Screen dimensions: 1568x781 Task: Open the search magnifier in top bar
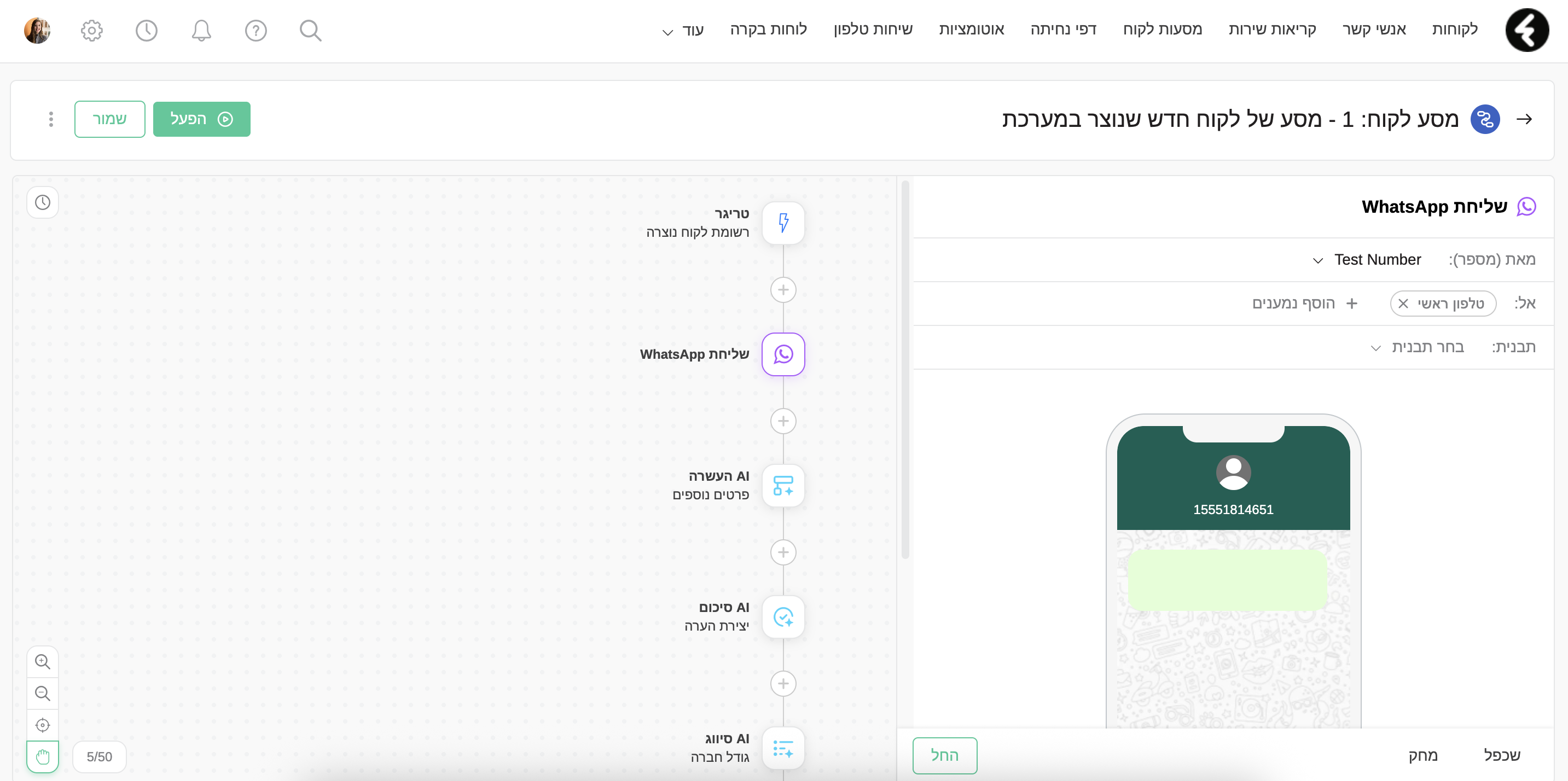tap(310, 31)
